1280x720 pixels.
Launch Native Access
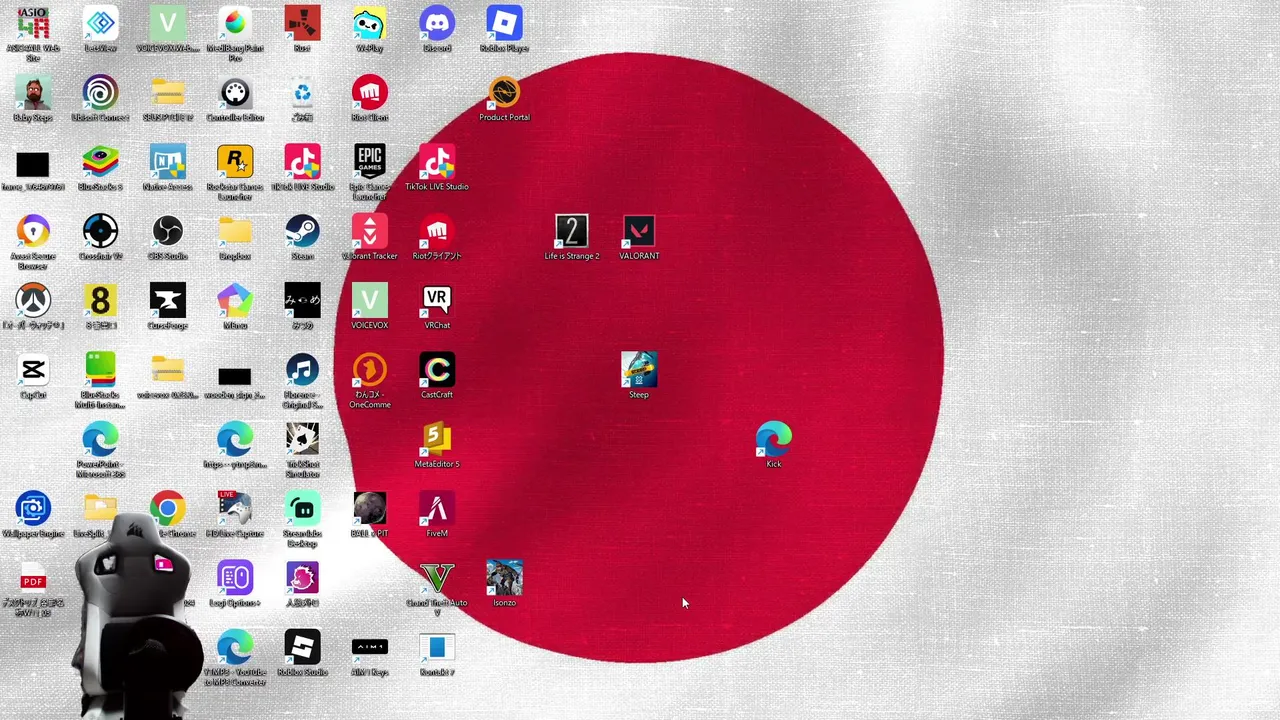tap(167, 162)
